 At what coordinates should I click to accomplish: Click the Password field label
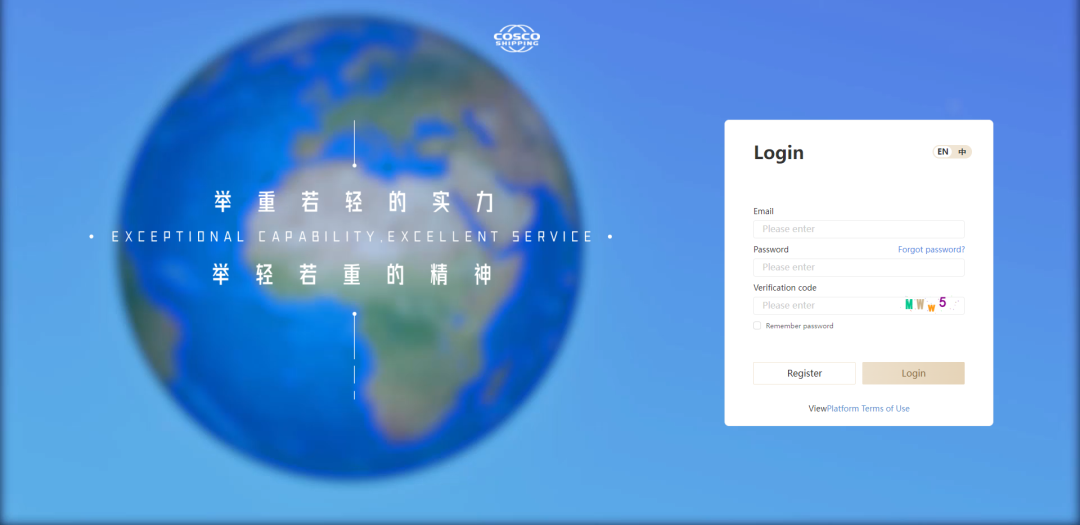click(x=771, y=249)
